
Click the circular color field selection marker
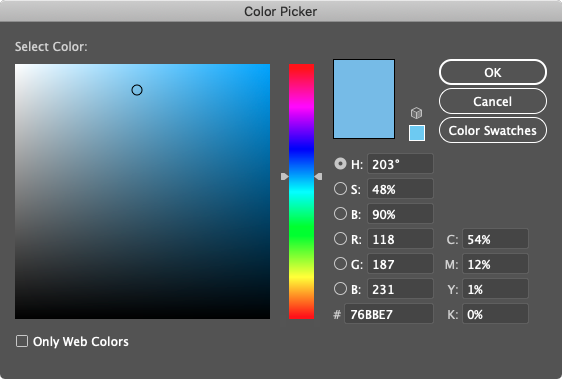coord(137,90)
